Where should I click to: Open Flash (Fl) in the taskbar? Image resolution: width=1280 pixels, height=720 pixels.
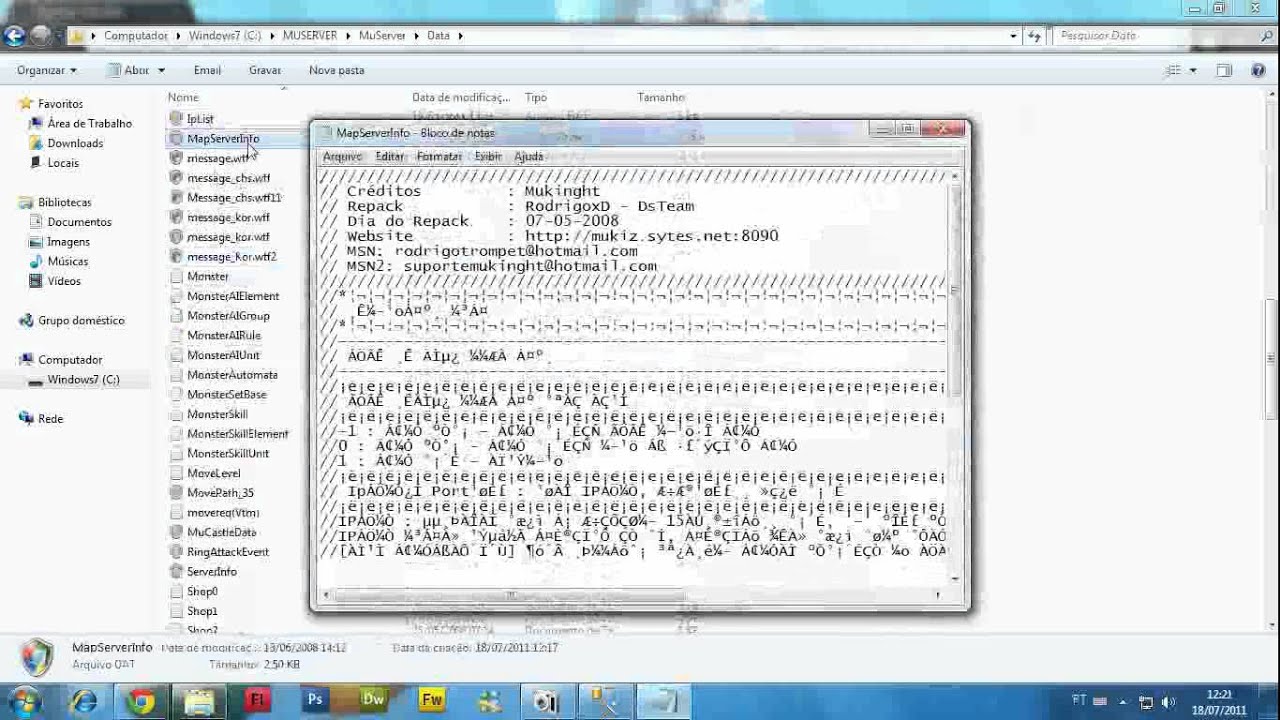pyautogui.click(x=258, y=701)
